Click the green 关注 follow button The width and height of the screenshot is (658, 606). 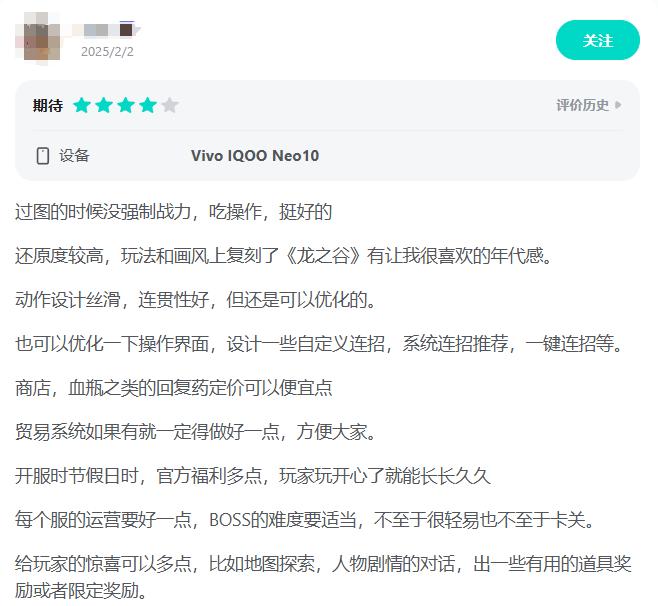click(598, 40)
